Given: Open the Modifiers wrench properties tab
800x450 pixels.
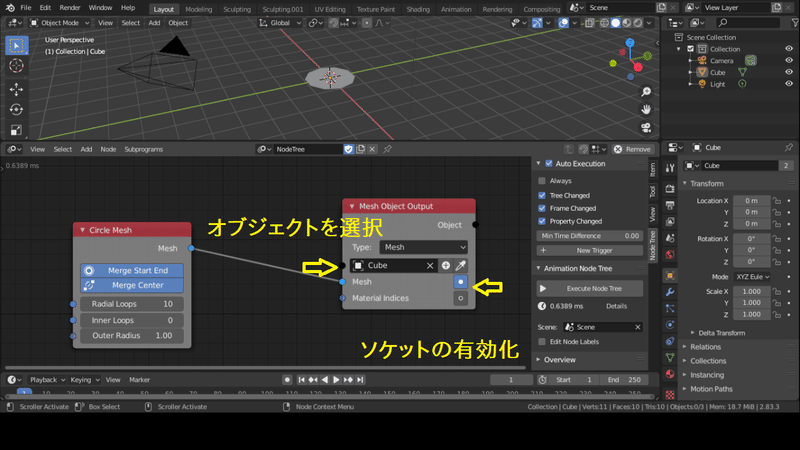Looking at the screenshot, I should tap(670, 292).
